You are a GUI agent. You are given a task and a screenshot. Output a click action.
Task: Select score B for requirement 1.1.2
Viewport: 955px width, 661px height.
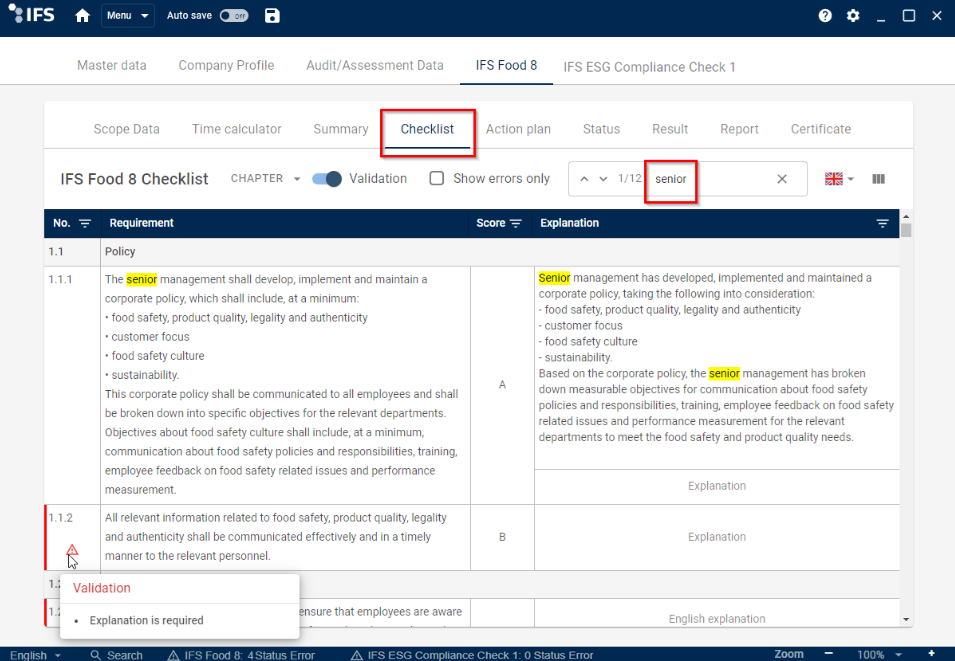(502, 537)
